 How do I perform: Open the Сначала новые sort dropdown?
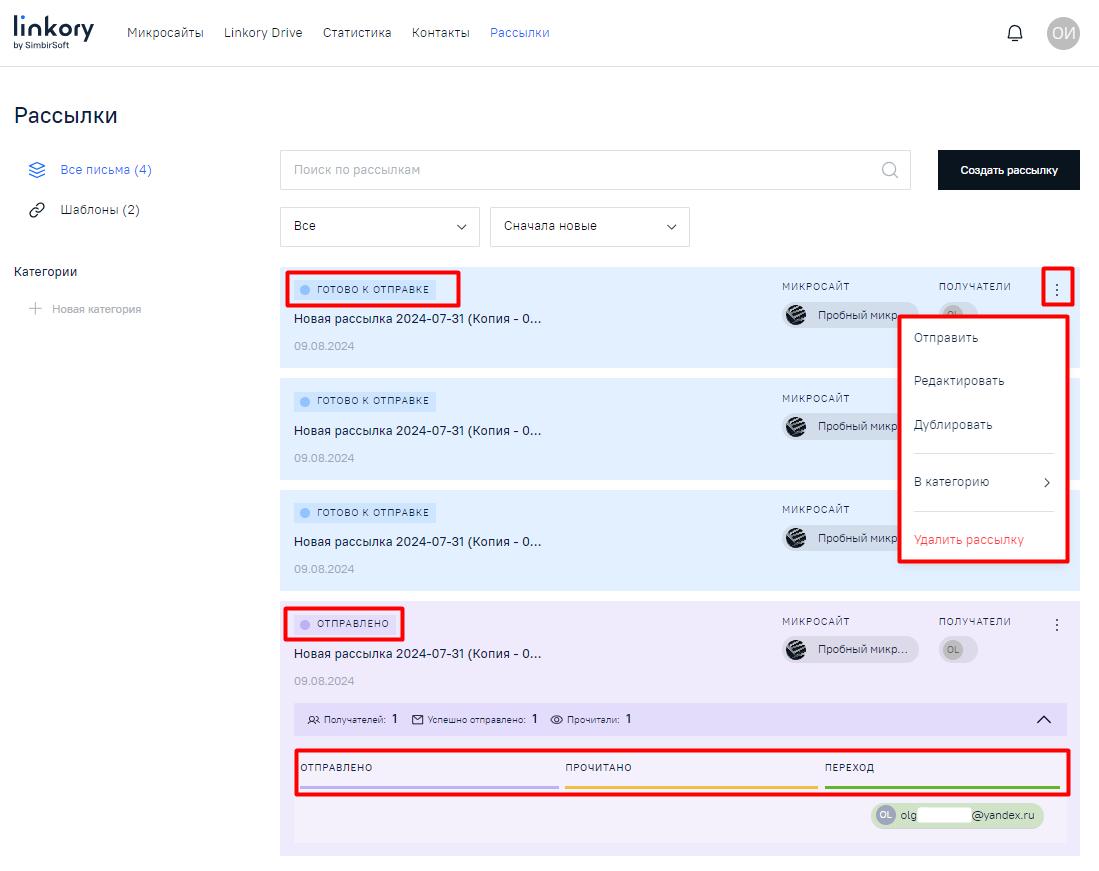pyautogui.click(x=590, y=227)
